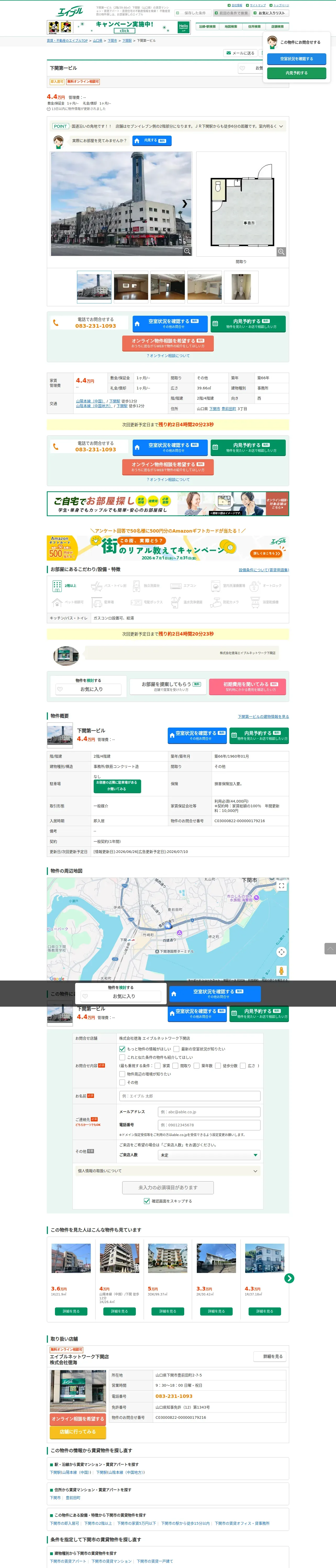This screenshot has height=1568, width=336.
Task: Click the map's current location icon
Action: [x=281, y=952]
